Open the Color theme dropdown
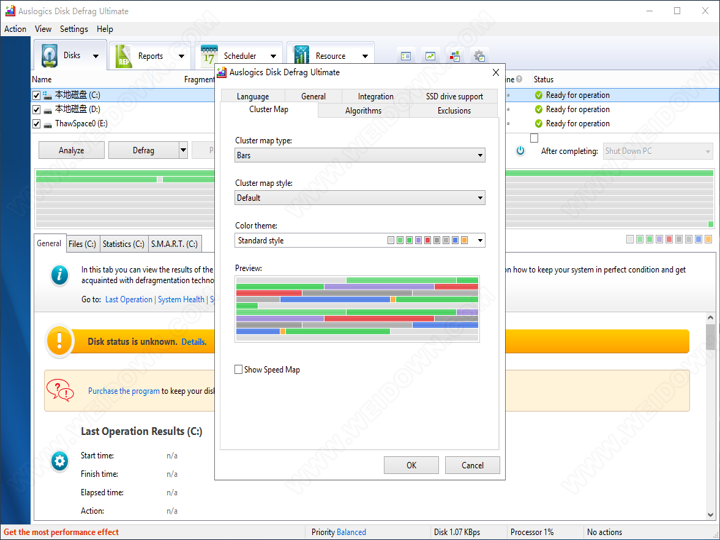720x540 pixels. tap(360, 240)
